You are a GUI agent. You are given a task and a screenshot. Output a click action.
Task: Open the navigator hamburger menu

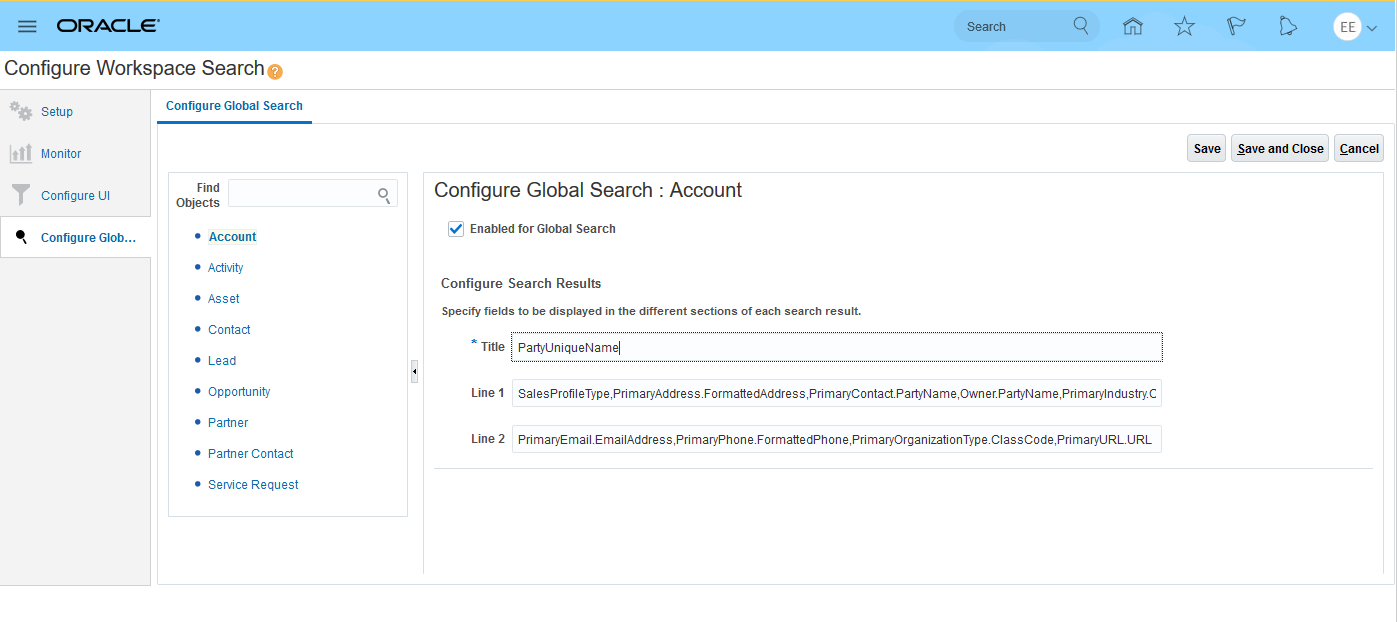click(x=27, y=26)
